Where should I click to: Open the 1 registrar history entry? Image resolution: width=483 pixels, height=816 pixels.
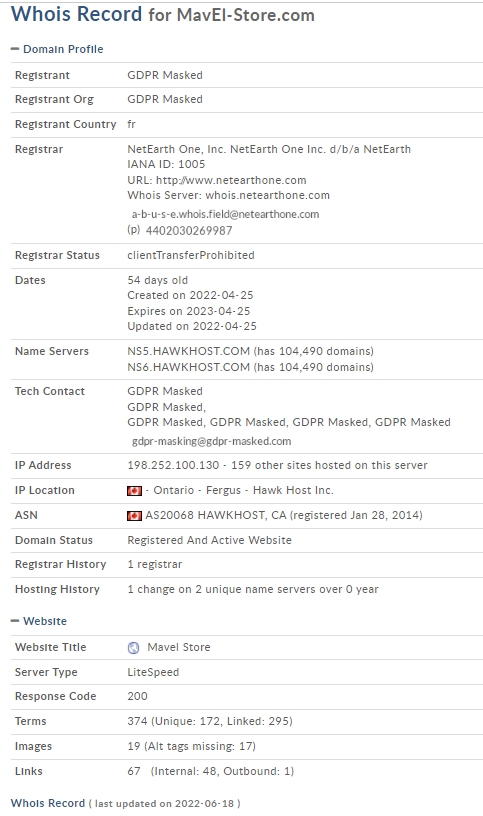coord(155,564)
